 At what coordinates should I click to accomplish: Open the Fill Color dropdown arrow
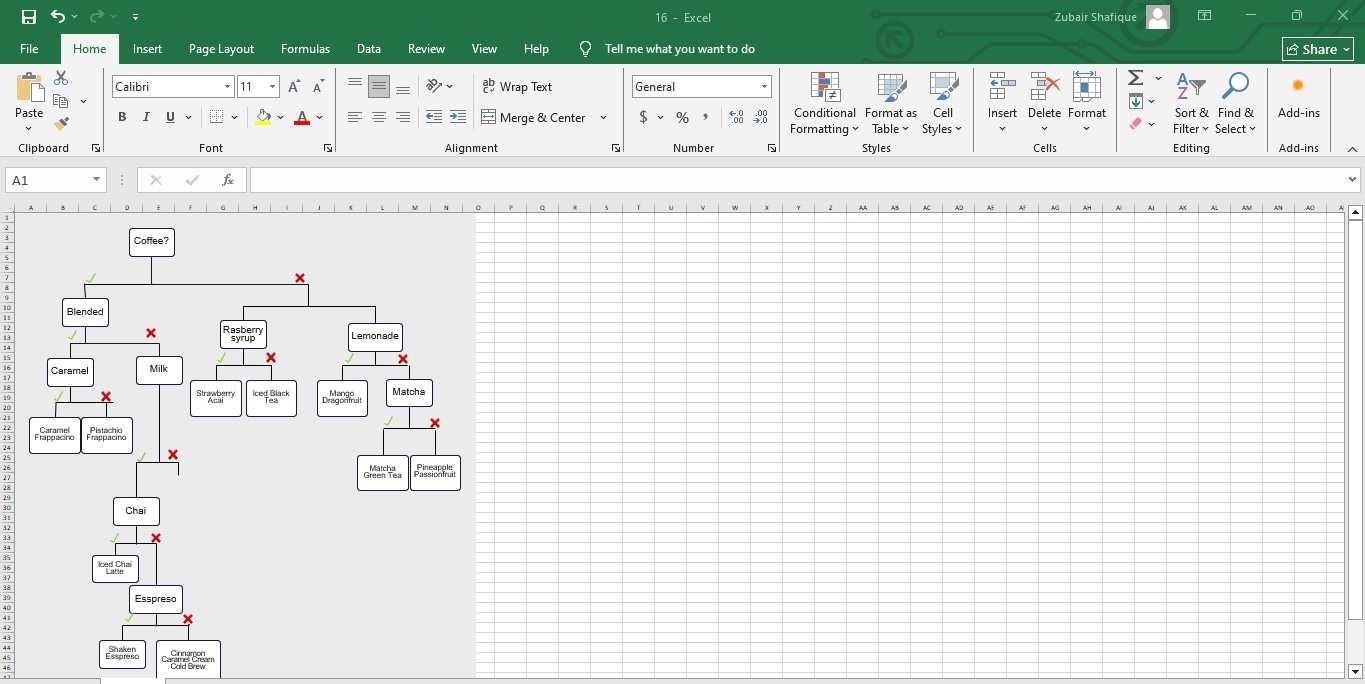[281, 118]
